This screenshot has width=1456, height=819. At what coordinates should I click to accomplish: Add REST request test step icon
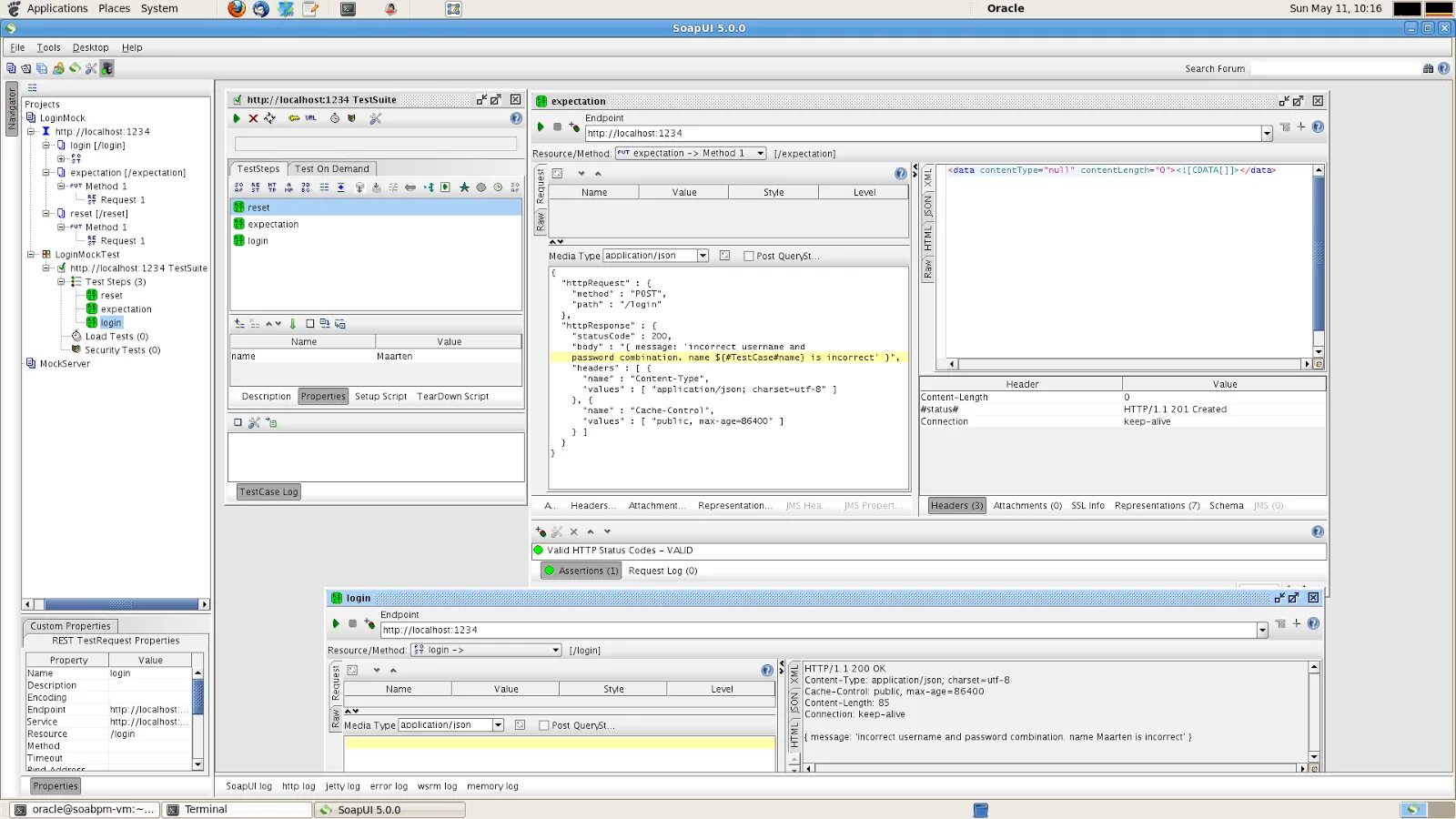pos(256,187)
